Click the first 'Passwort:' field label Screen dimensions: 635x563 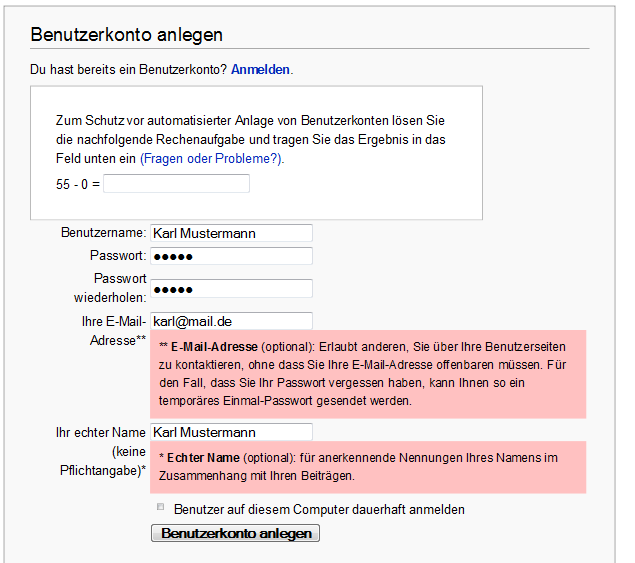118,256
